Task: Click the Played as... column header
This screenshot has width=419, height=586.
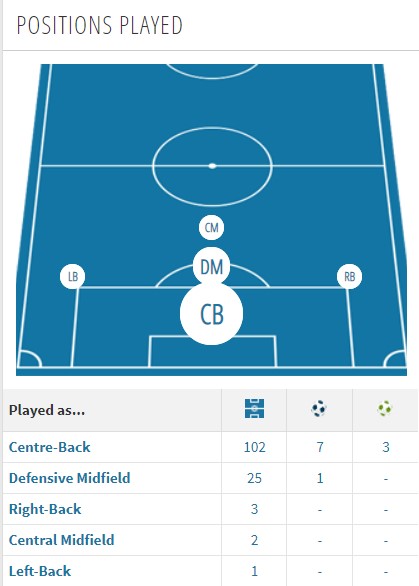Action: [47, 410]
